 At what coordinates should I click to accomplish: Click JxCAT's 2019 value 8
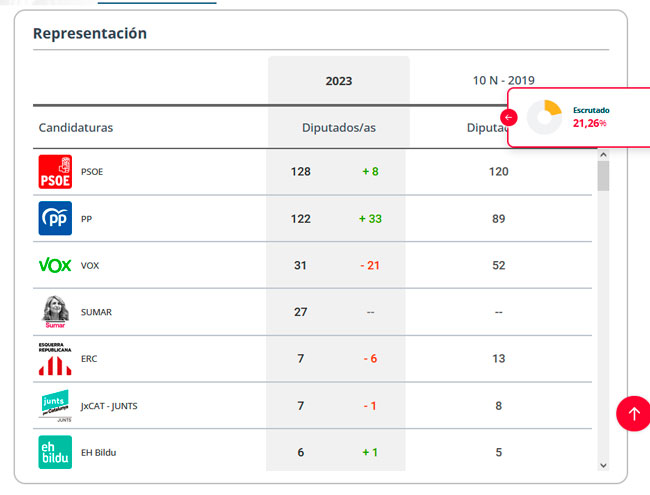[499, 406]
